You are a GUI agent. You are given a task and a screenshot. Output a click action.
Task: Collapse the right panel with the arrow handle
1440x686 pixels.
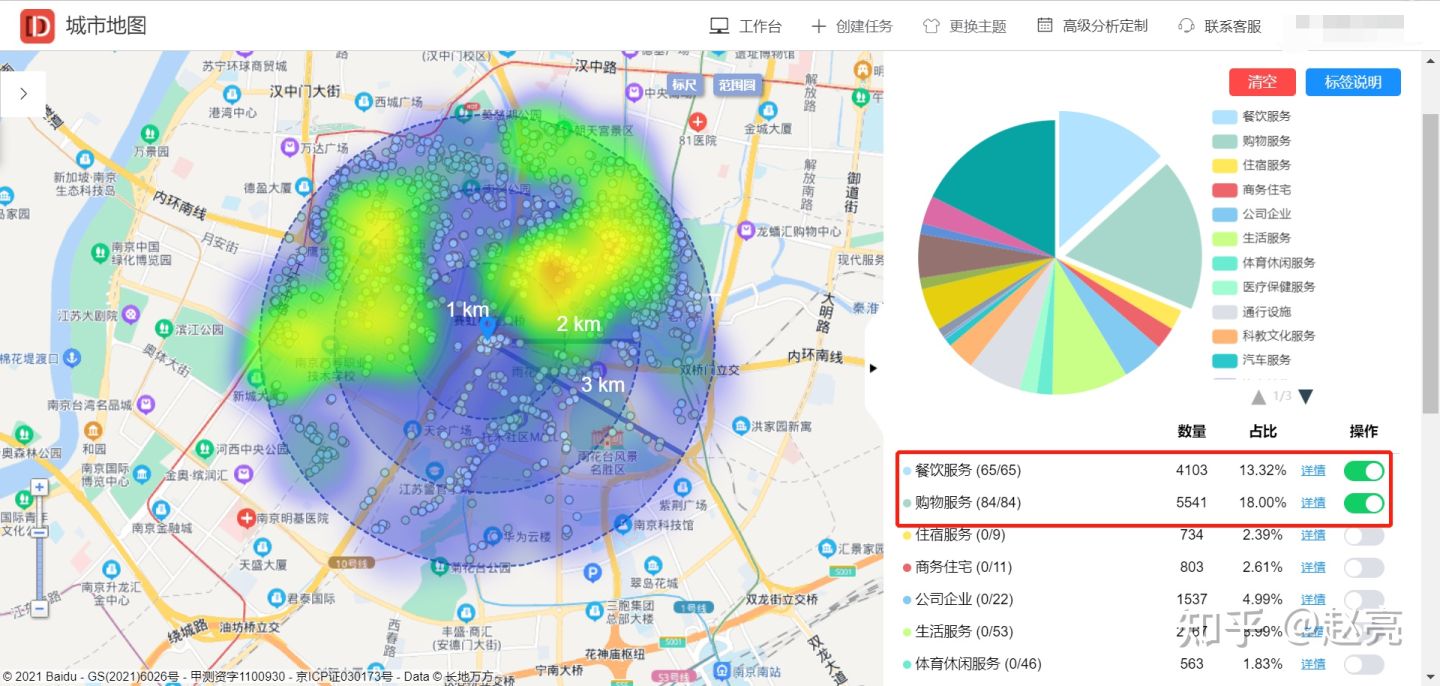[873, 368]
